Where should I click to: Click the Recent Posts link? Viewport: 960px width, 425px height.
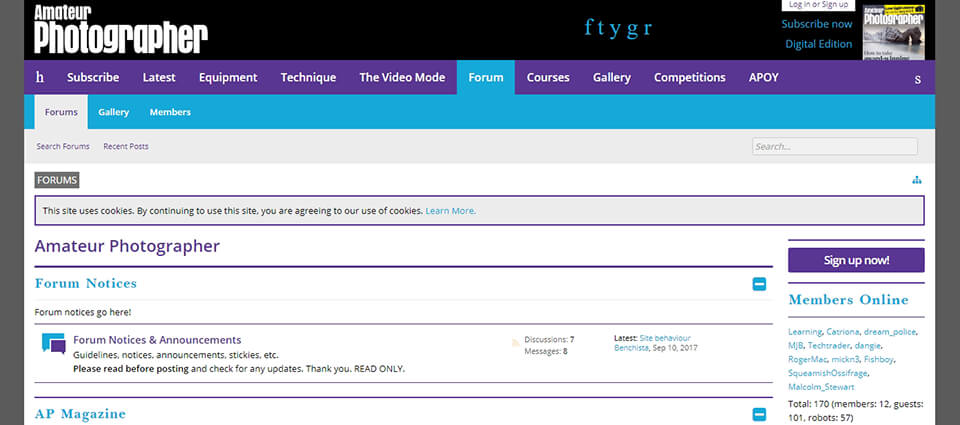click(x=125, y=146)
